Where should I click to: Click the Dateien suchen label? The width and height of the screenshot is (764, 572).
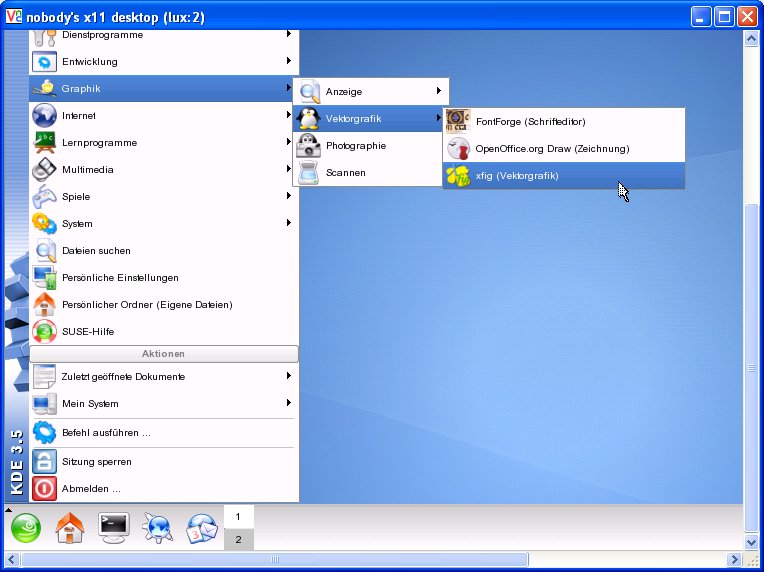96,251
